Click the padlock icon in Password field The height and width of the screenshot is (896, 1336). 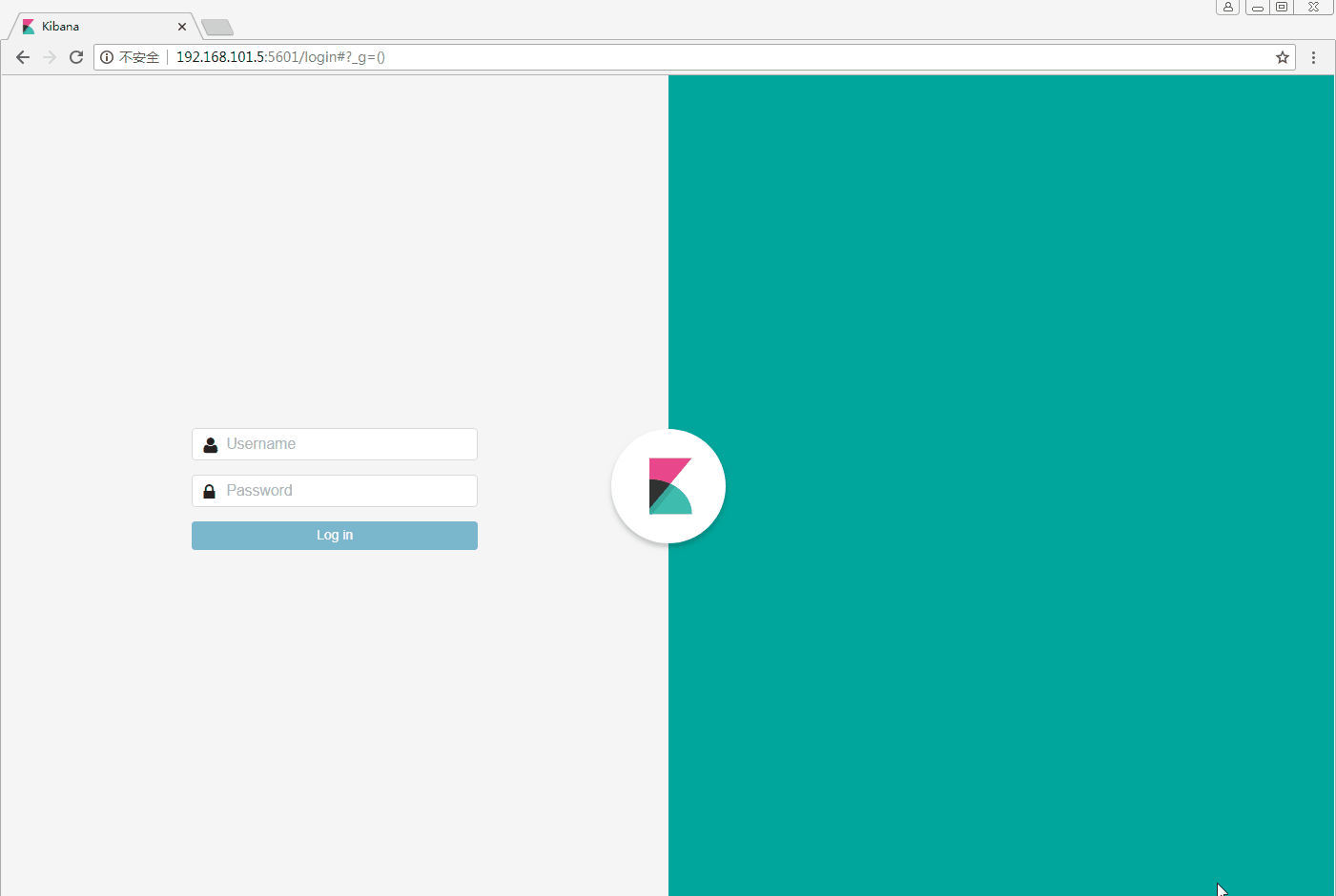click(210, 491)
